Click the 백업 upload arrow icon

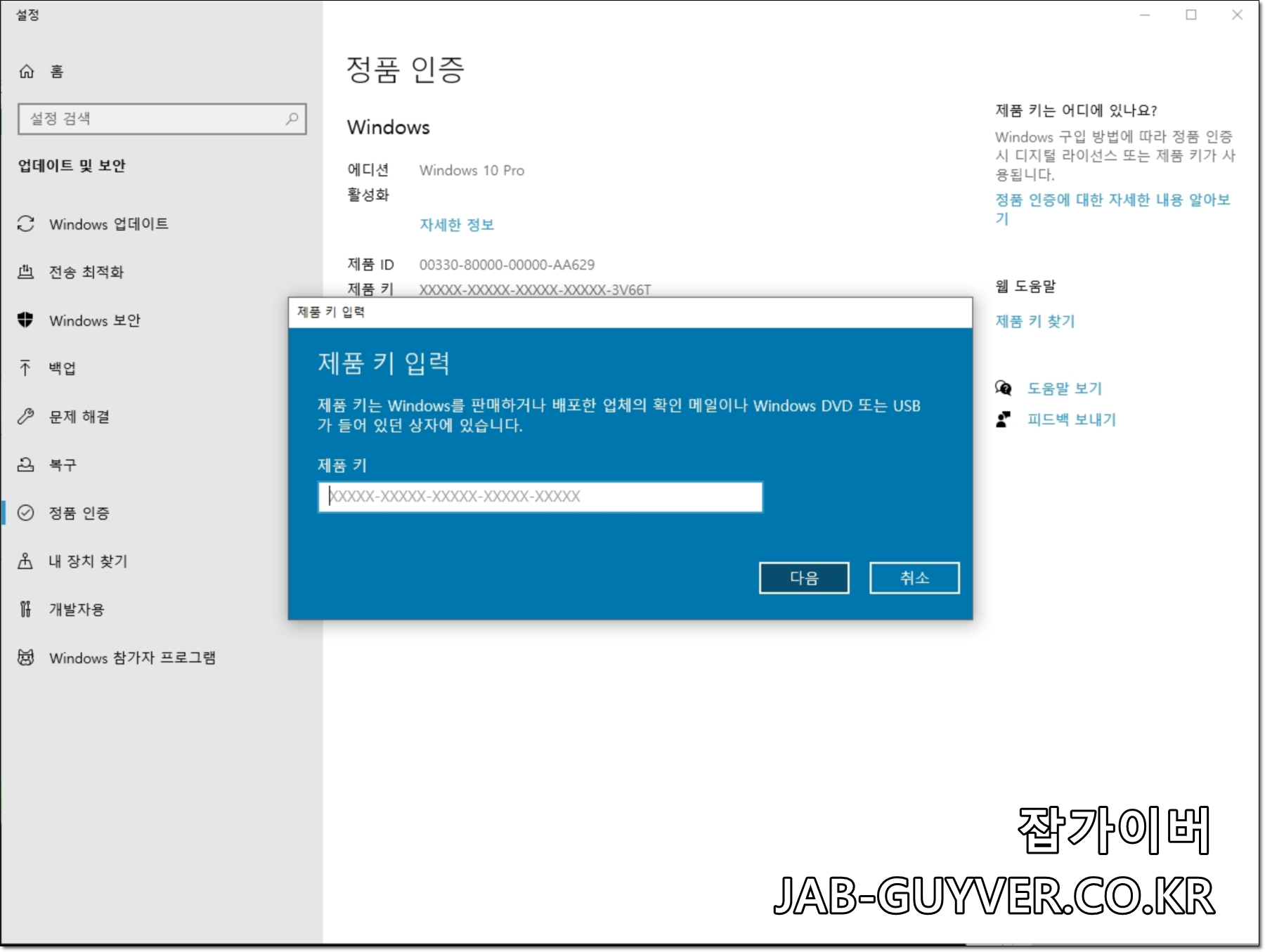pyautogui.click(x=26, y=368)
